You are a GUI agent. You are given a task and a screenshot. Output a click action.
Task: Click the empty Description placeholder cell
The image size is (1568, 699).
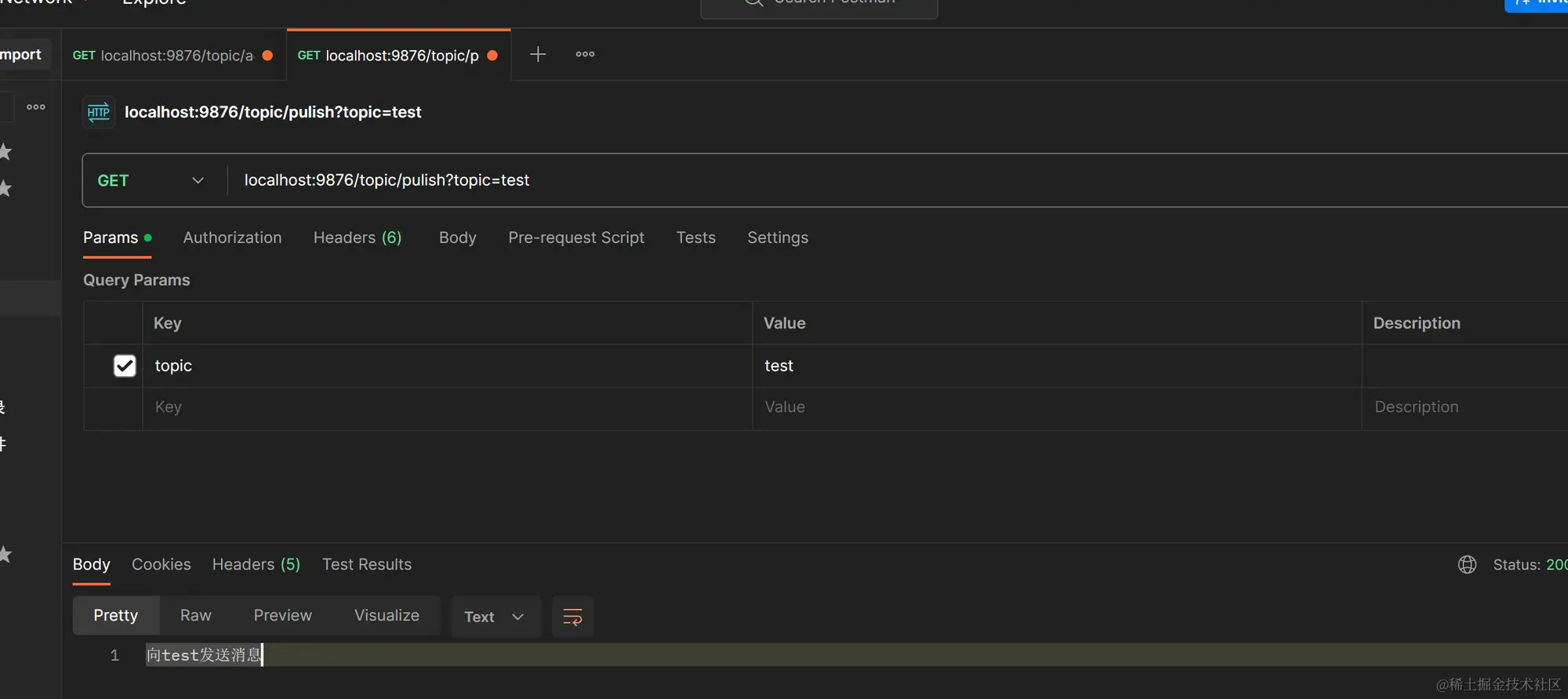pyautogui.click(x=1465, y=407)
